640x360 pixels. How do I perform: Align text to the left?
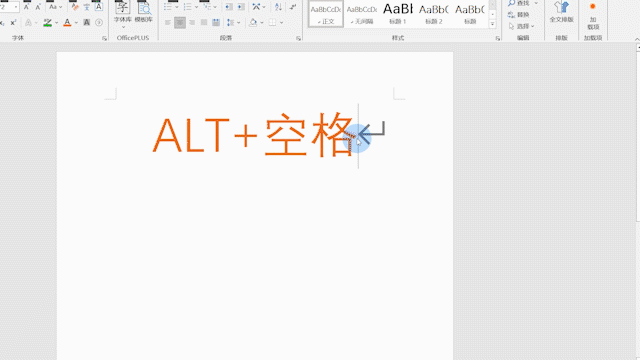click(168, 22)
